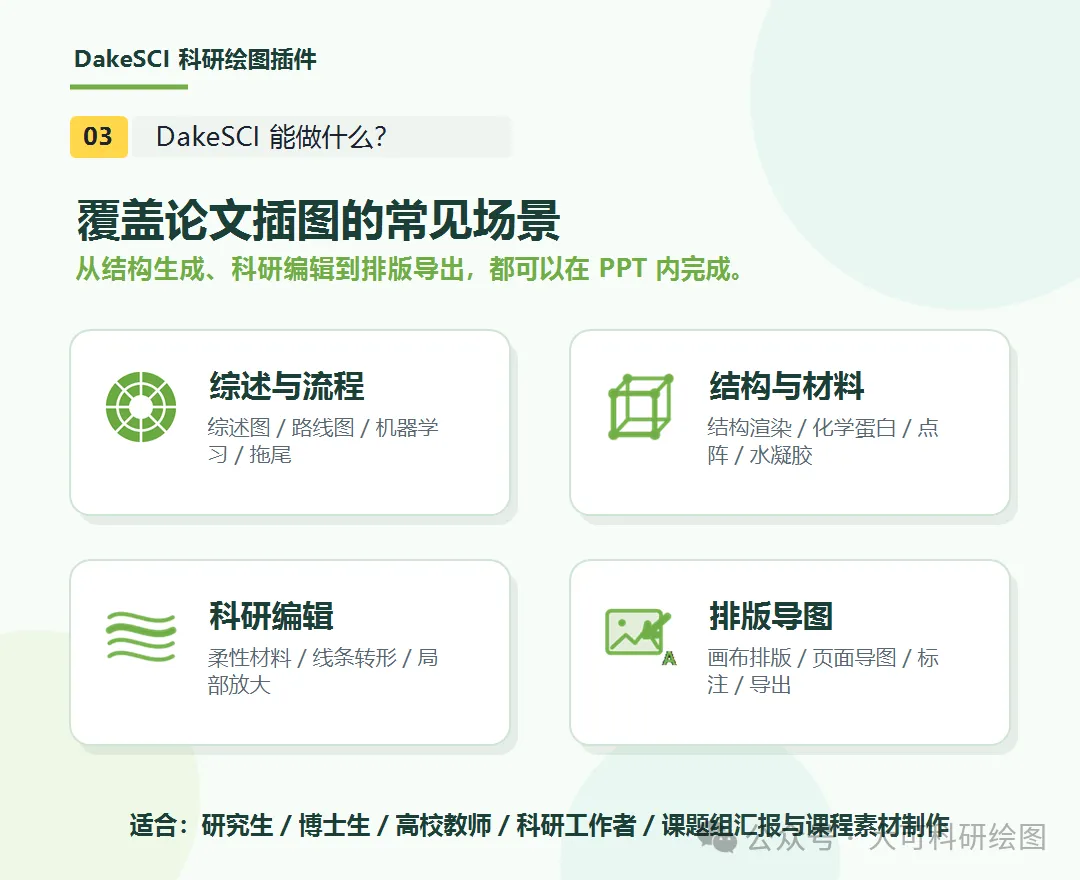
Task: Click the image layout export icon
Action: point(640,637)
